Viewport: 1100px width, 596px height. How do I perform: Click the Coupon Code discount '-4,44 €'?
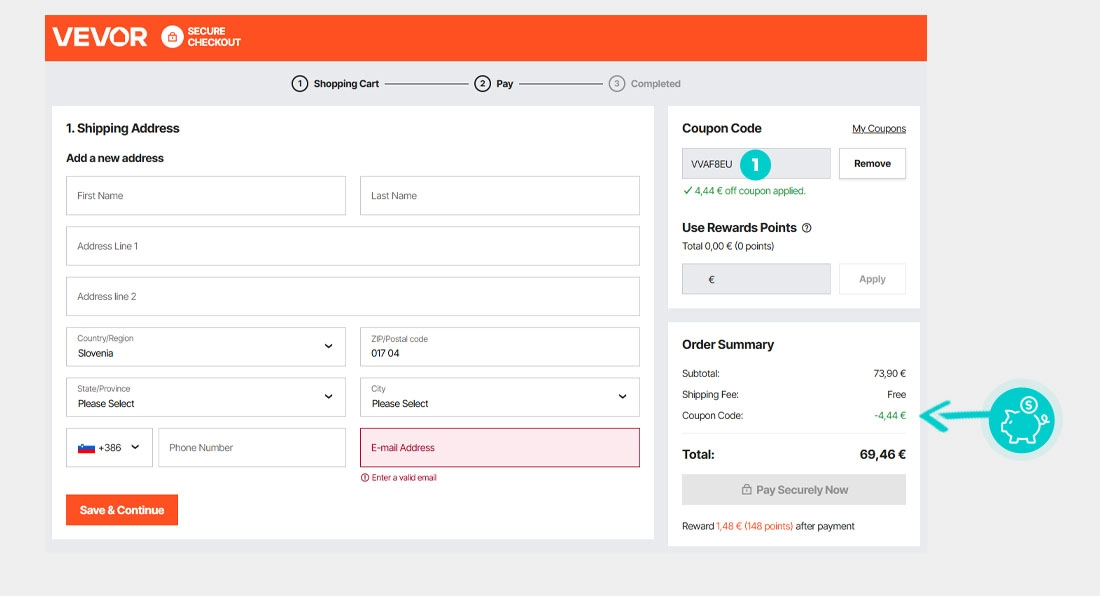click(890, 416)
